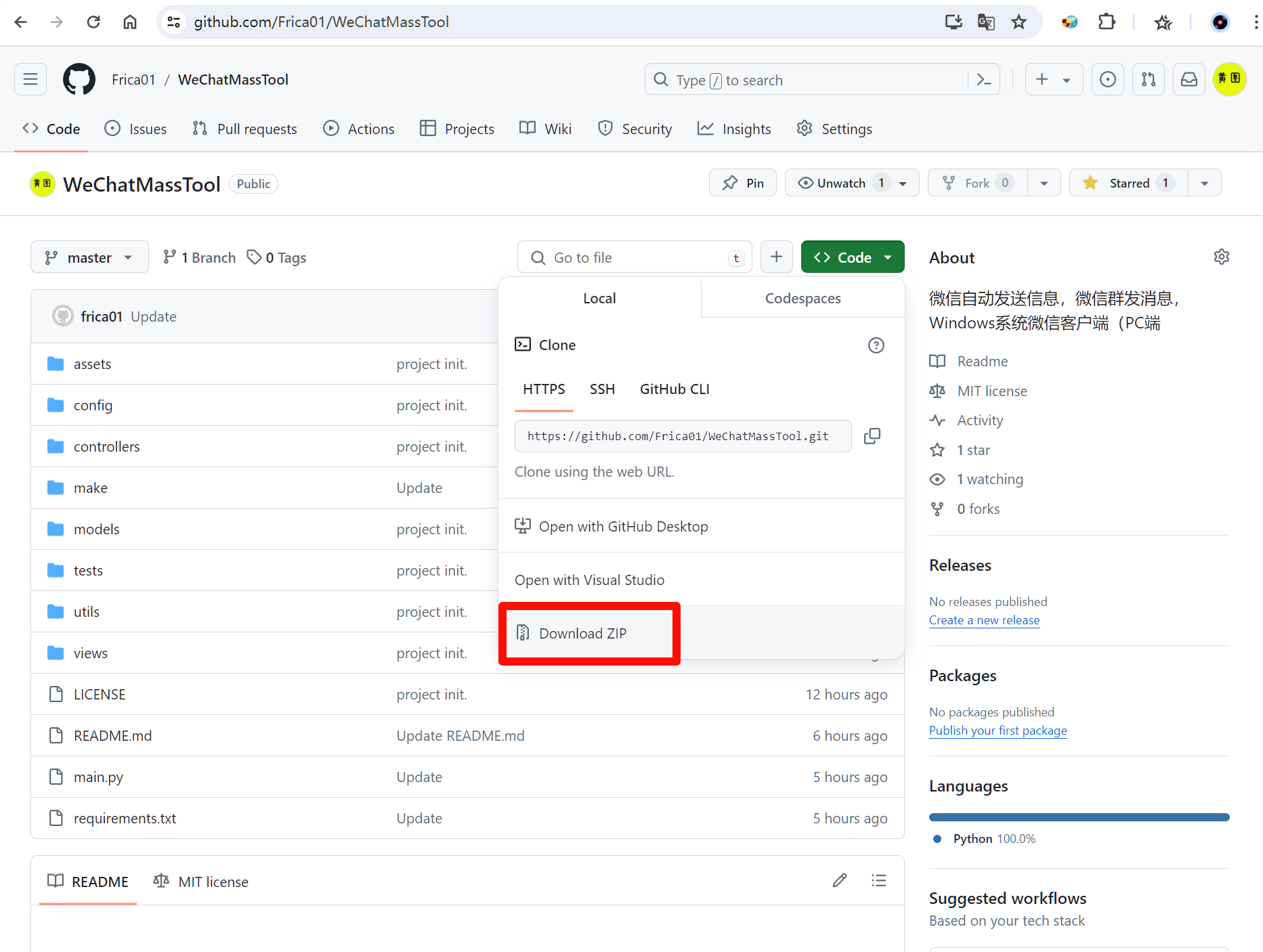Click the Python language bar
The image size is (1263, 952).
pyautogui.click(x=1079, y=817)
